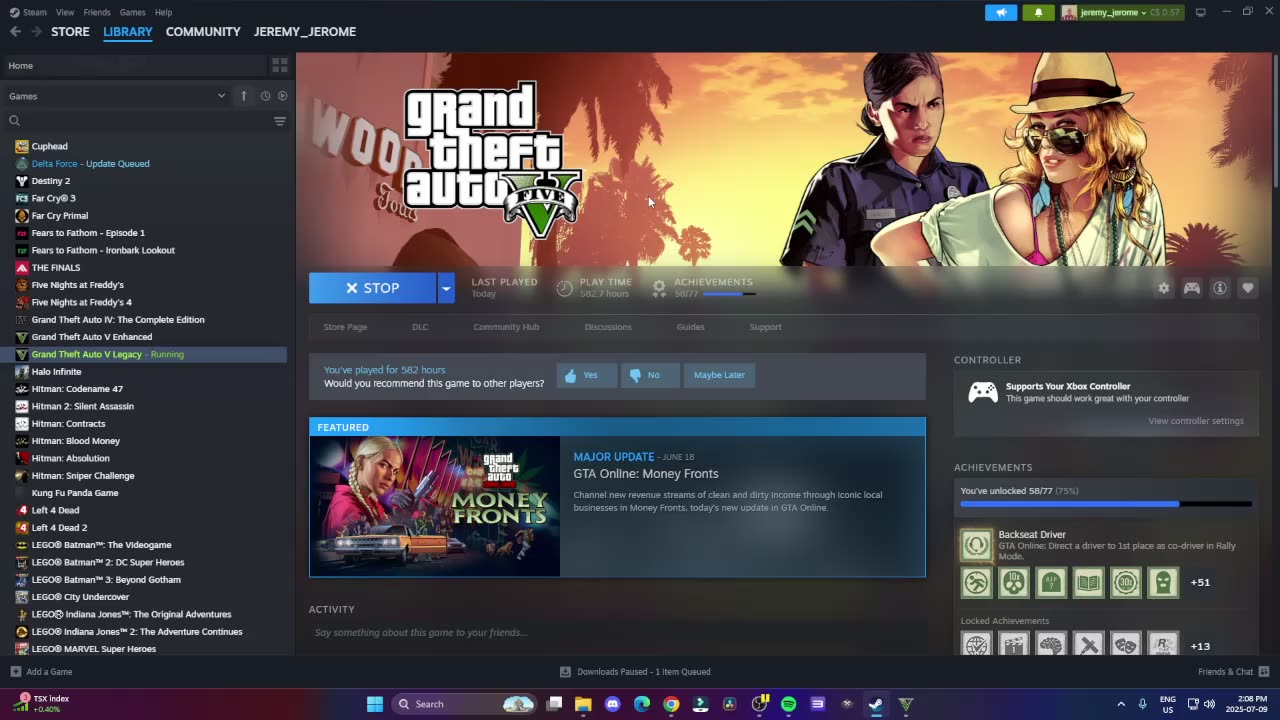Switch to the COMMUNITY tab
The width and height of the screenshot is (1280, 720).
(203, 32)
